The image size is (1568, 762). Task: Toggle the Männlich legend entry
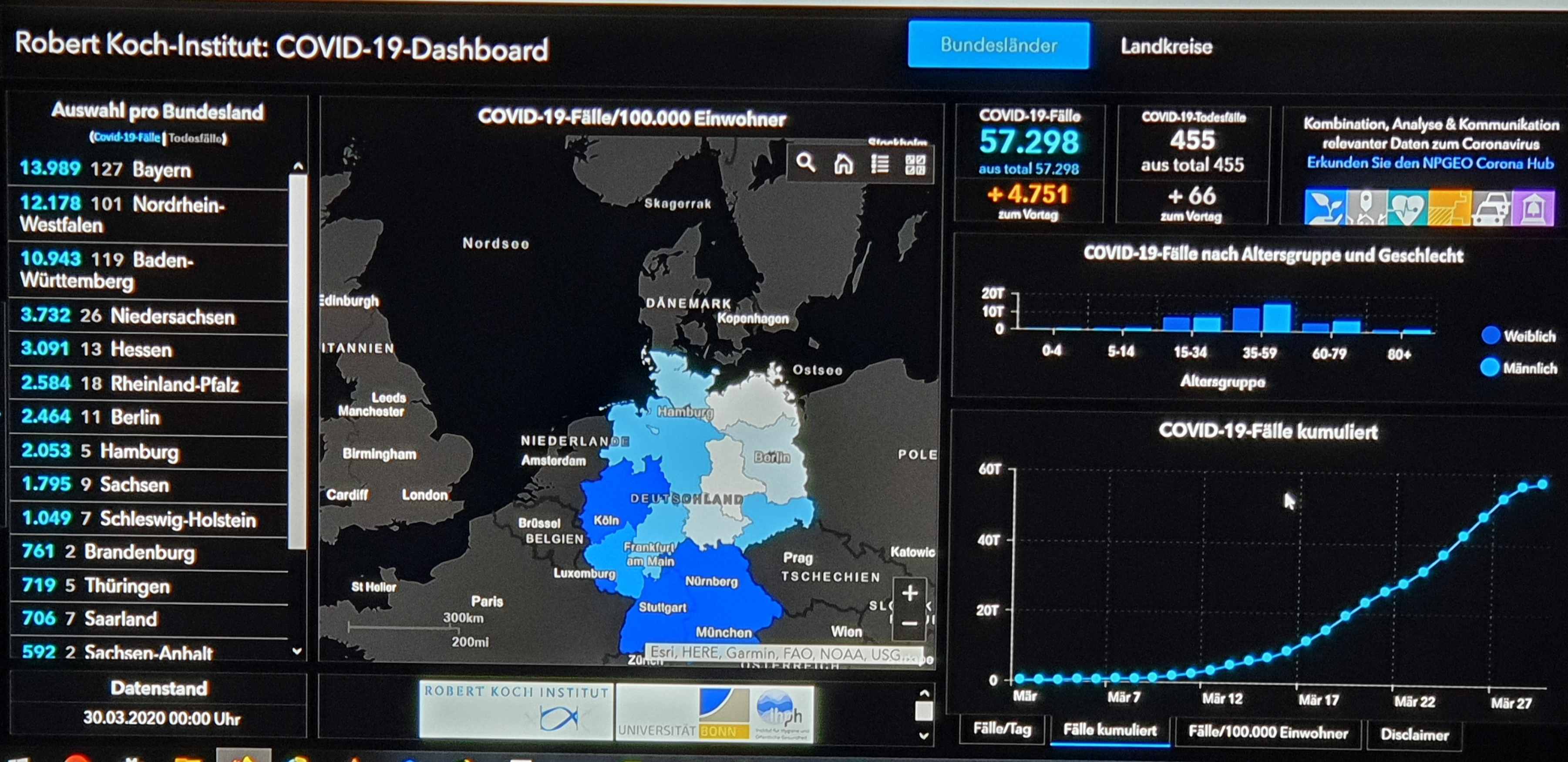1518,368
